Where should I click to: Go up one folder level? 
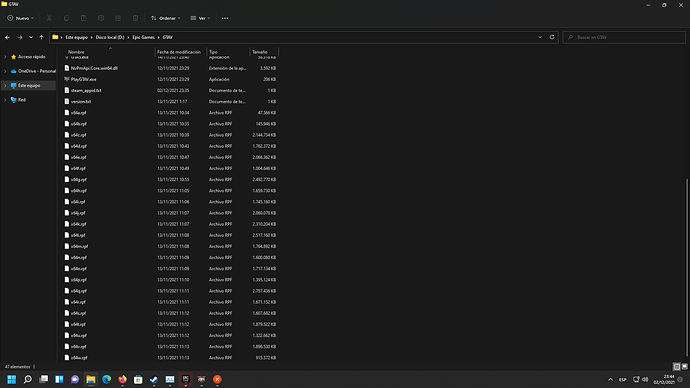[41, 37]
